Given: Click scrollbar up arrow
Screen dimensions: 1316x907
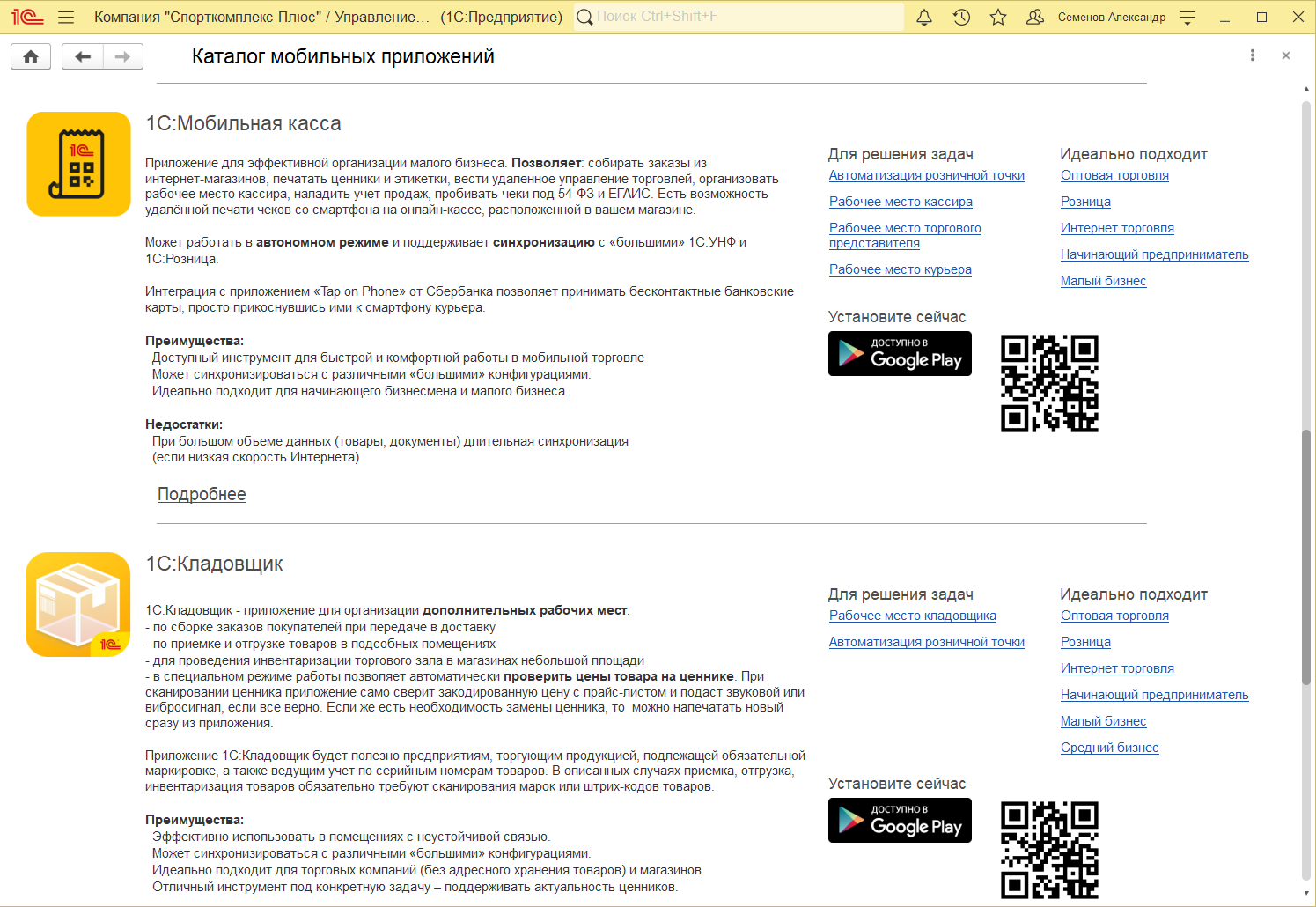Looking at the screenshot, I should click(1306, 89).
